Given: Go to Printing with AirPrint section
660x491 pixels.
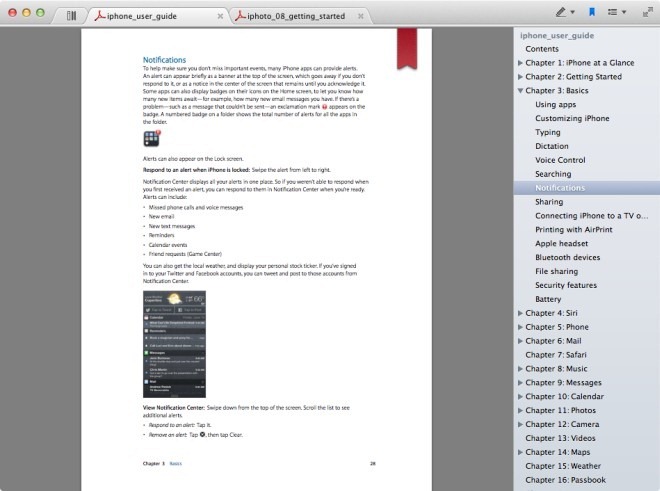Looking at the screenshot, I should [x=574, y=229].
